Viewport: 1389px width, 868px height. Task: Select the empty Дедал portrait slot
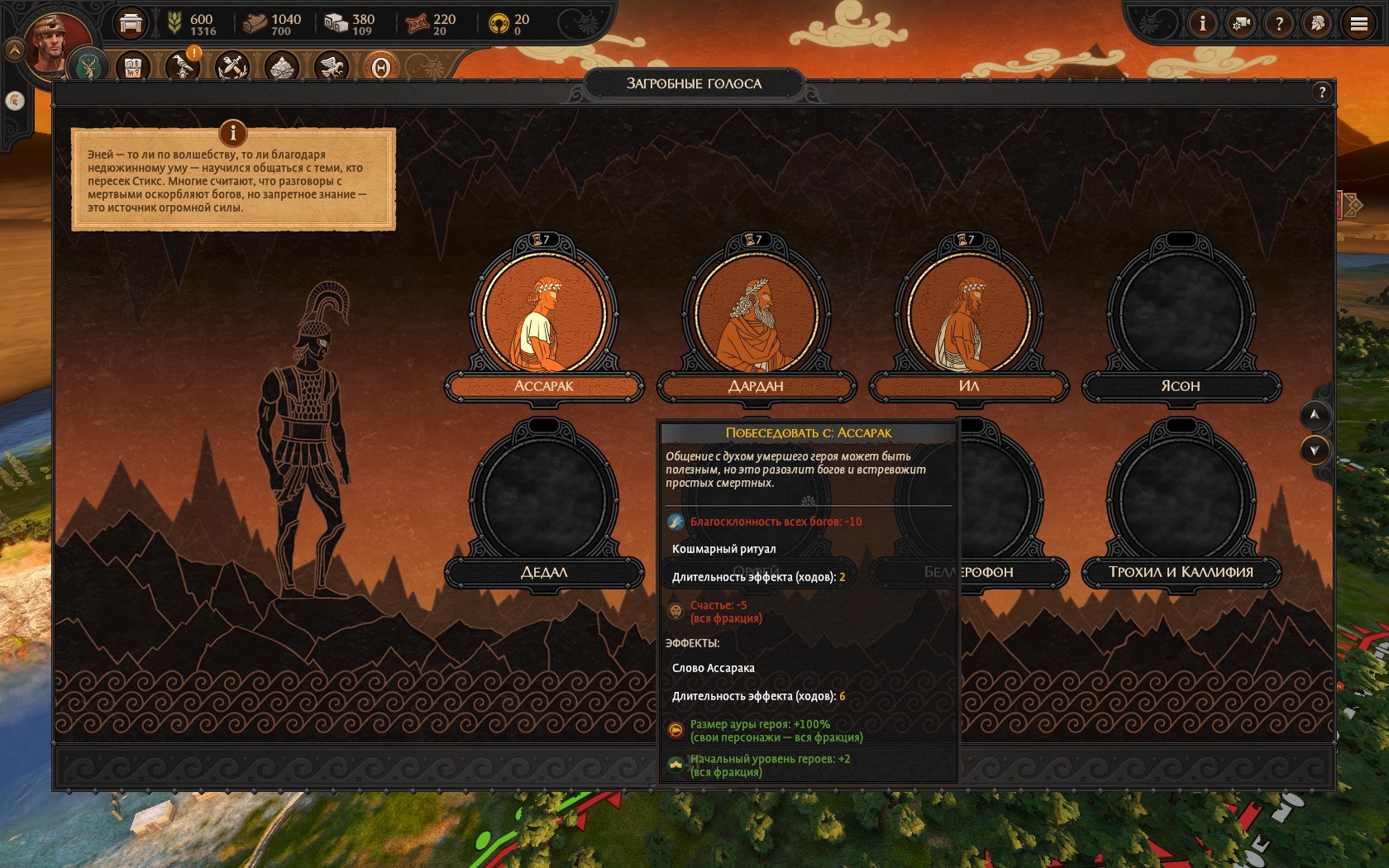(544, 499)
